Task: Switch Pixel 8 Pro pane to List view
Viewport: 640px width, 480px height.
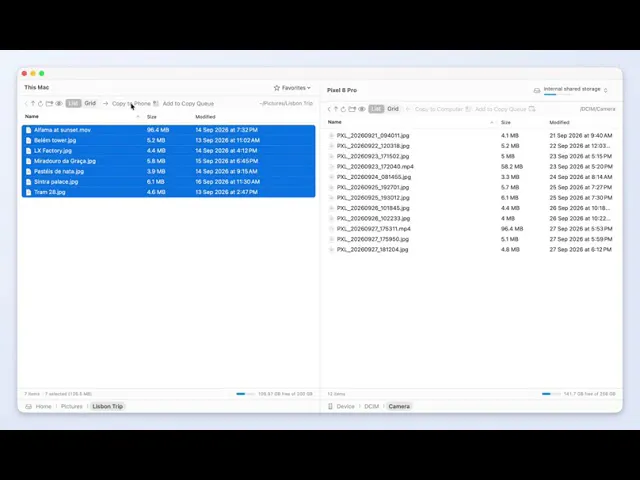Action: 376,109
